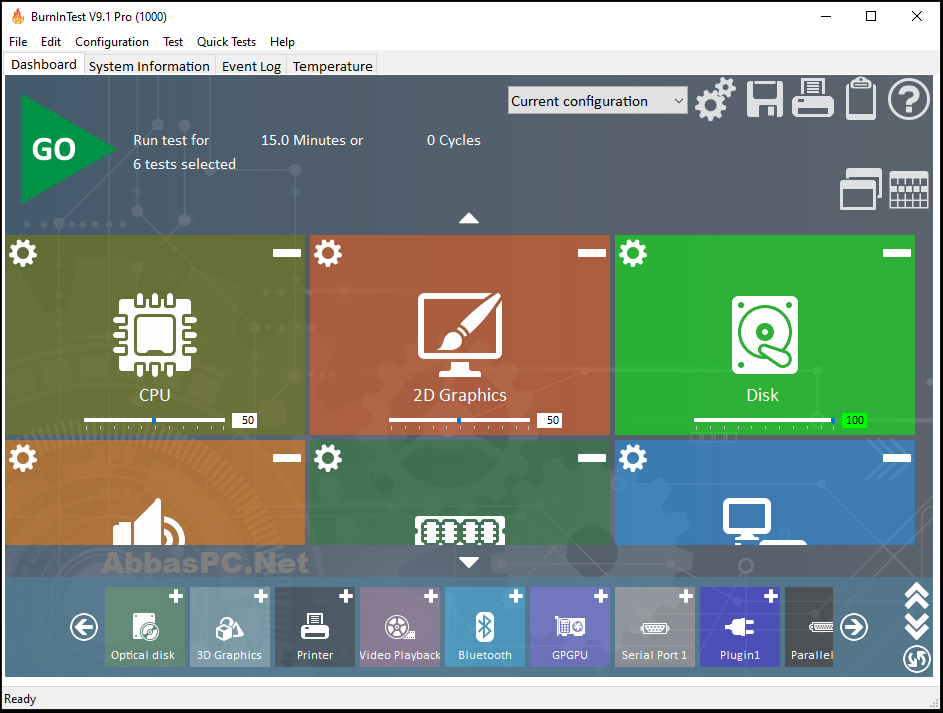Collapse header with up triangle arrow

tap(469, 218)
